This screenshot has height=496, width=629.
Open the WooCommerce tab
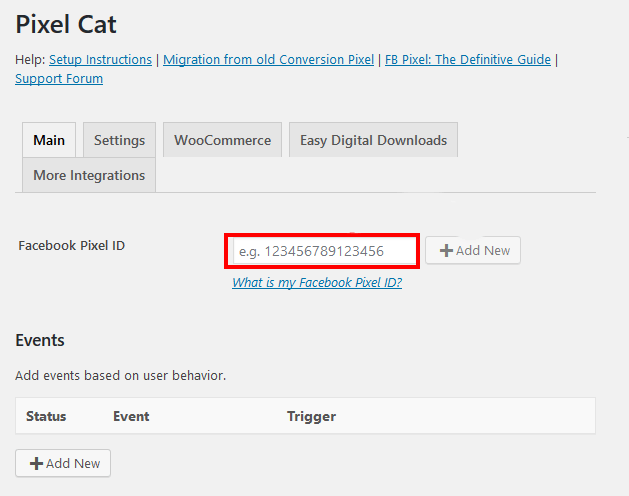(222, 140)
